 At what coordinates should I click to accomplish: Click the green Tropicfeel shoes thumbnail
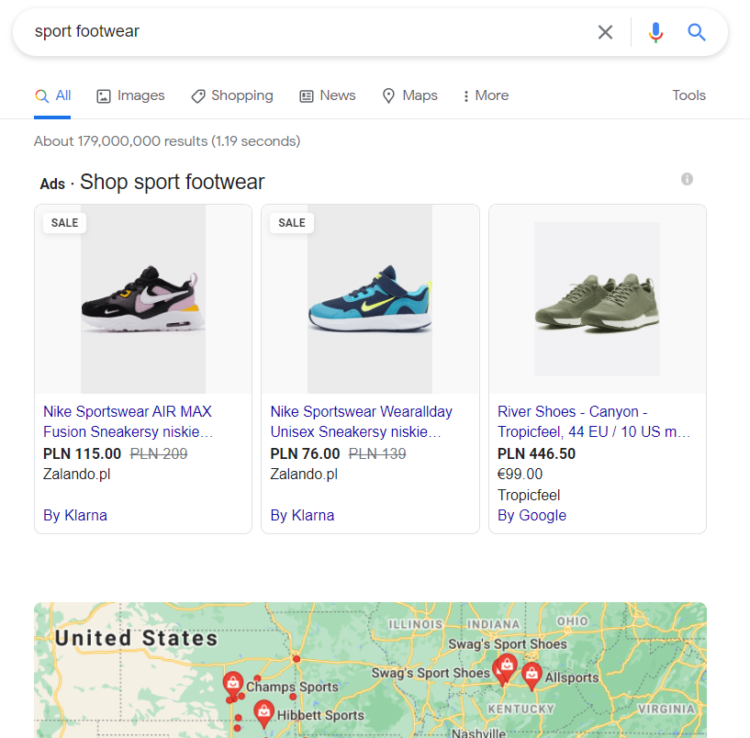pyautogui.click(x=597, y=299)
